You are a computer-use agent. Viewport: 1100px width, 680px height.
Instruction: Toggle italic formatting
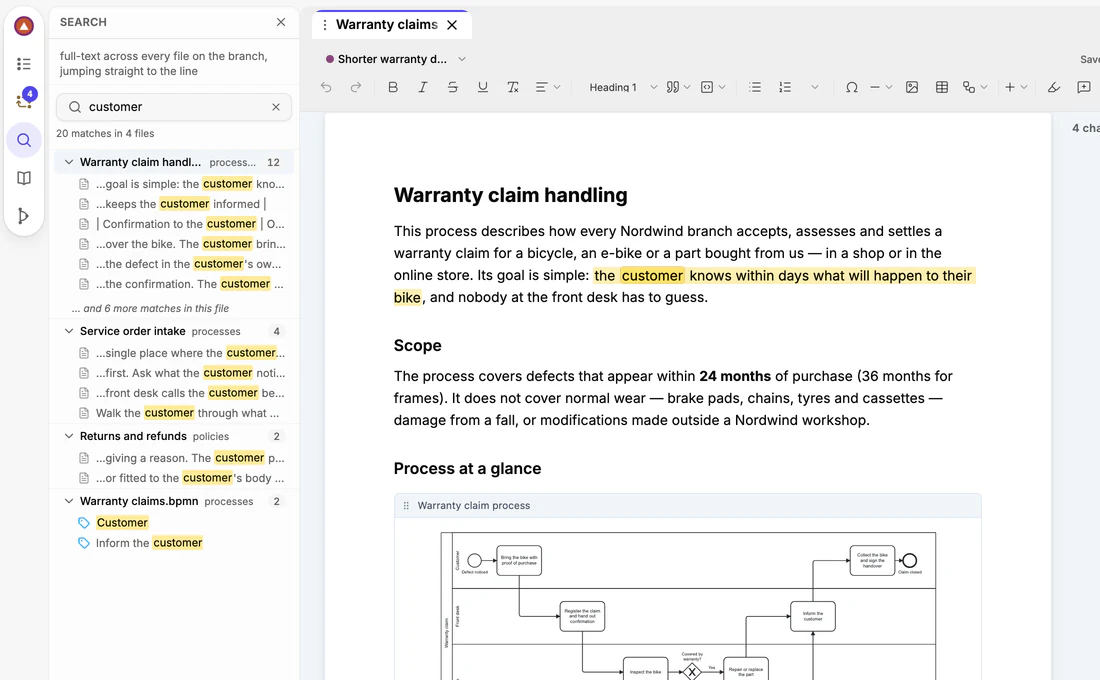coord(422,87)
